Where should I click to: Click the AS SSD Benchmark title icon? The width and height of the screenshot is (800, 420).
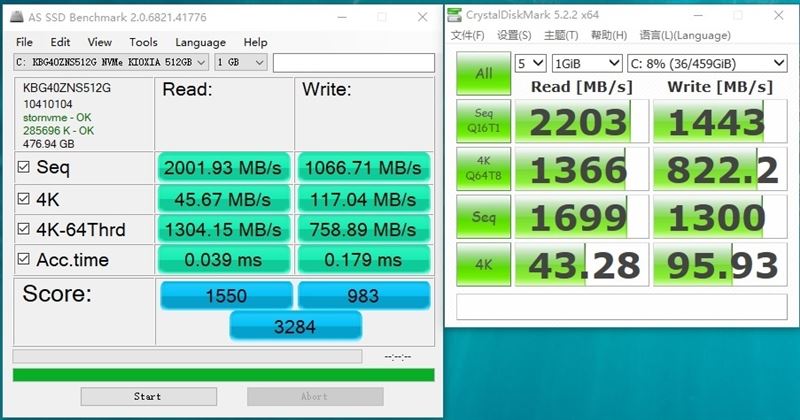[x=17, y=17]
